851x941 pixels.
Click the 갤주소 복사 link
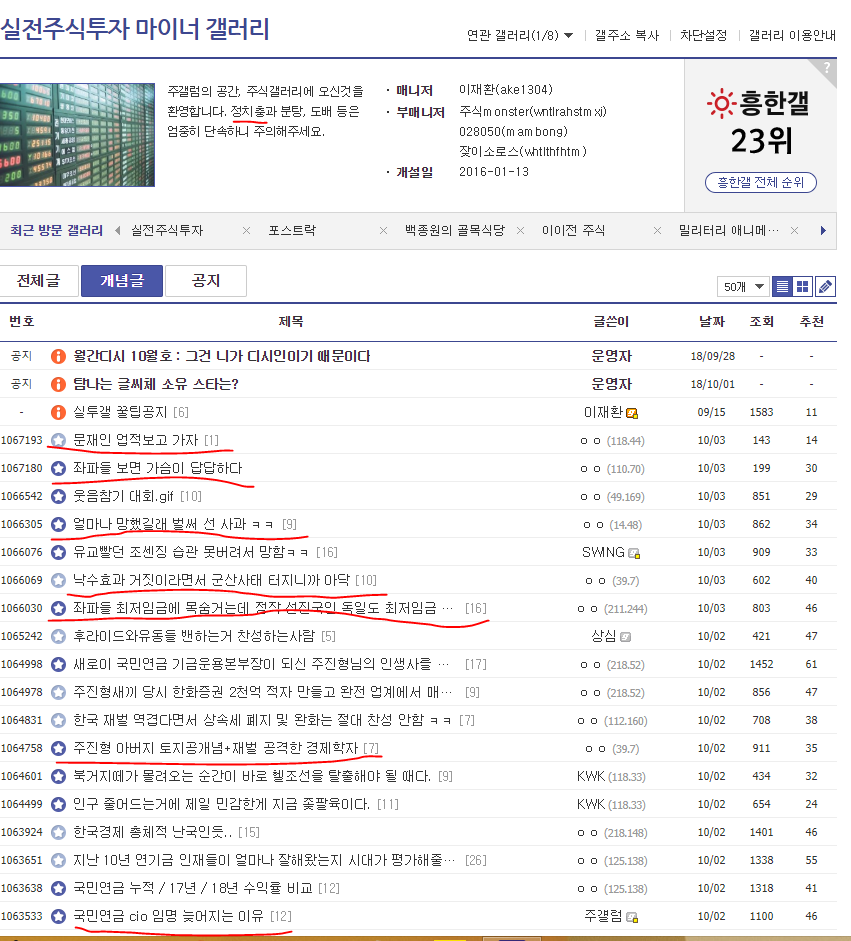pos(627,35)
